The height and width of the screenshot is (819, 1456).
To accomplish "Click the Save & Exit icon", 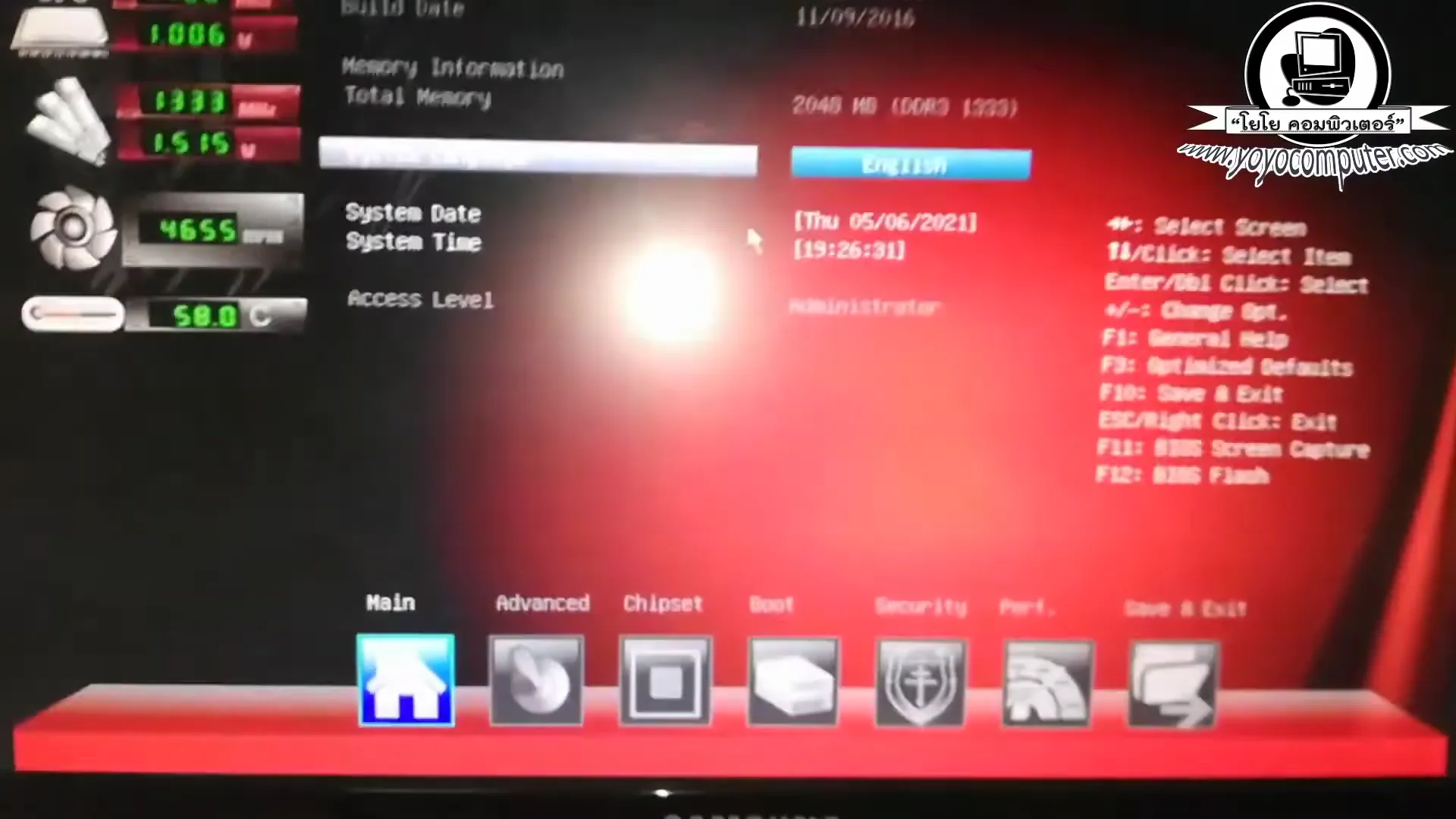I will tap(1173, 685).
